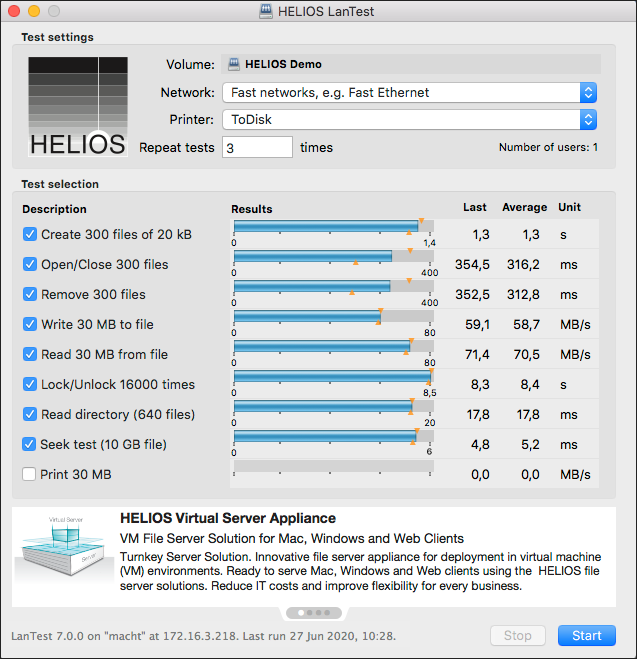Viewport: 637px width, 659px height.
Task: Click the HELIOS Demo volume icon
Action: point(234,64)
